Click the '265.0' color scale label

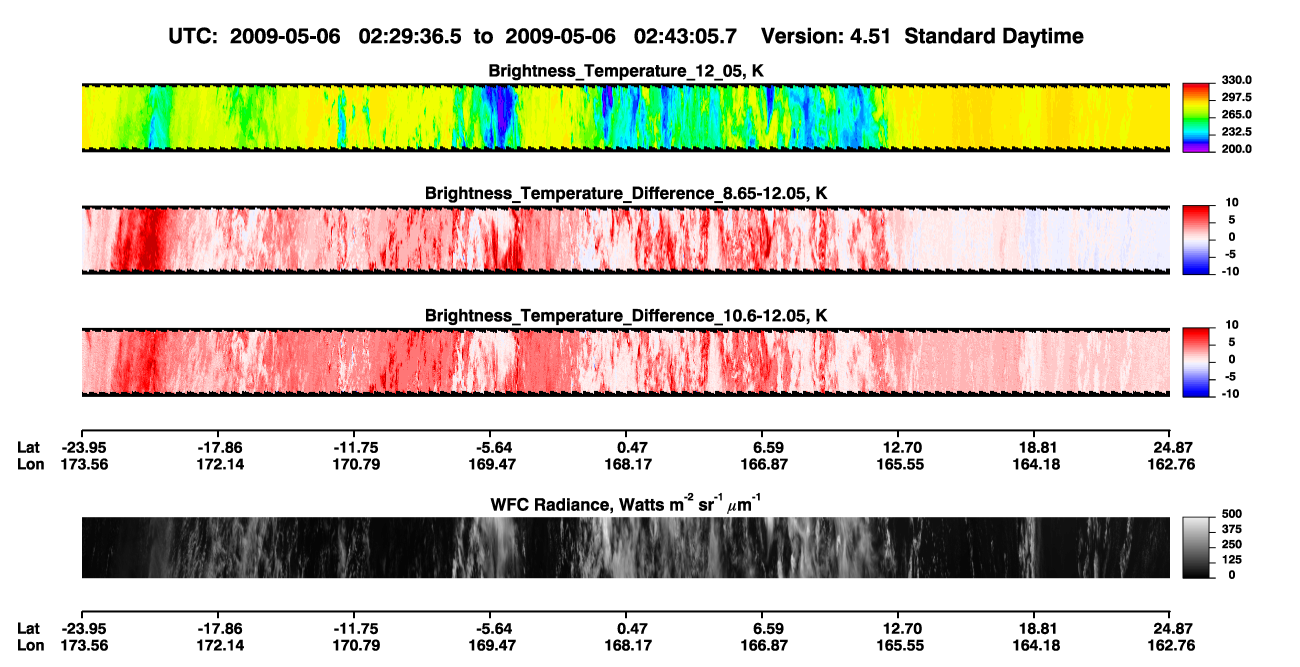click(1237, 114)
